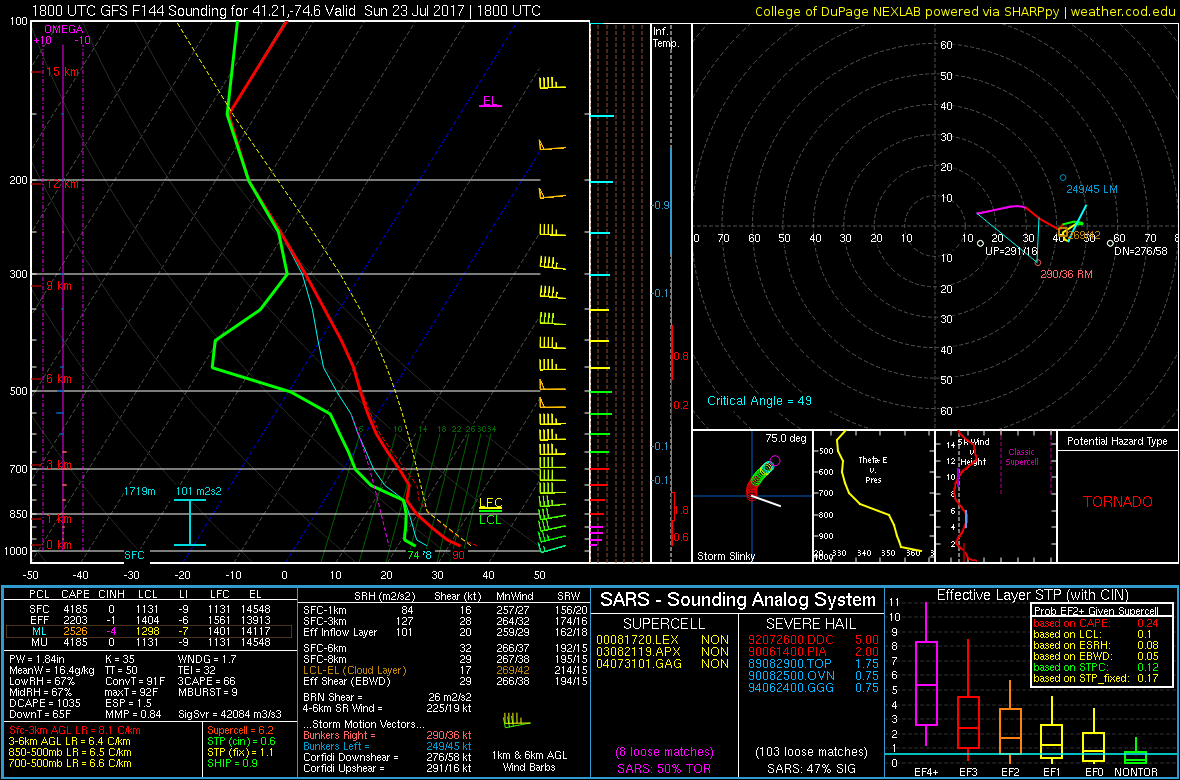Click the 1km & 6km wind barb icon
The height and width of the screenshot is (780, 1180).
[514, 719]
